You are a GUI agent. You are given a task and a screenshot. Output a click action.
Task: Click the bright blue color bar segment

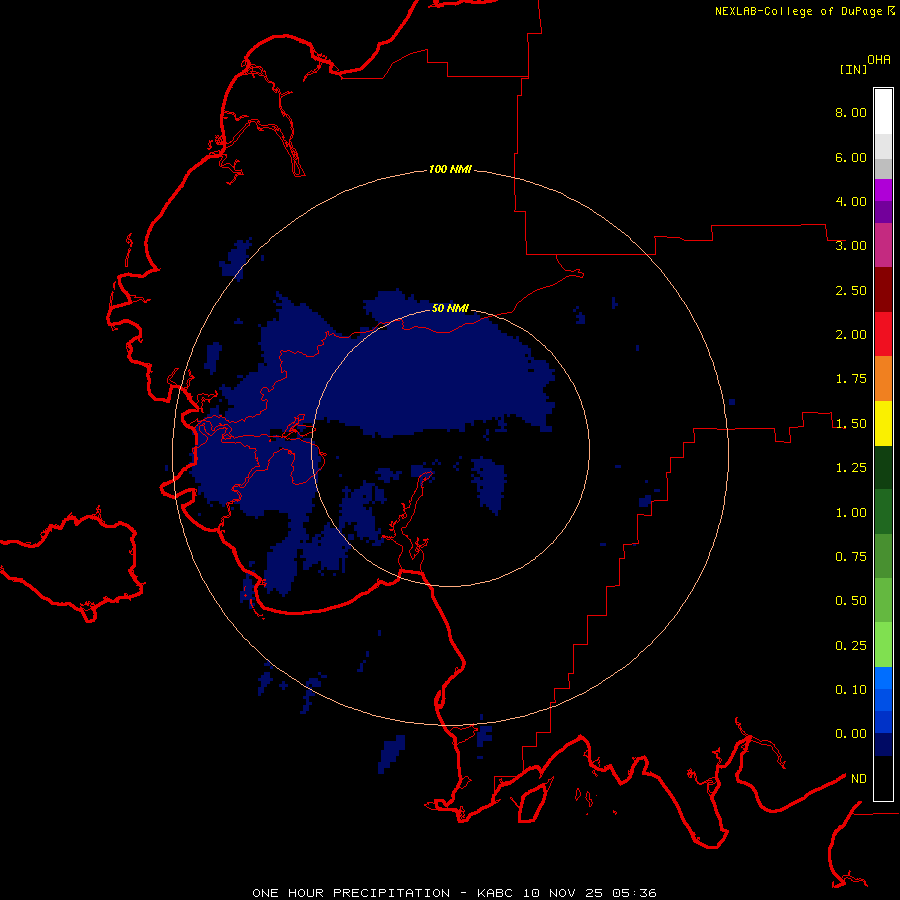[x=883, y=678]
